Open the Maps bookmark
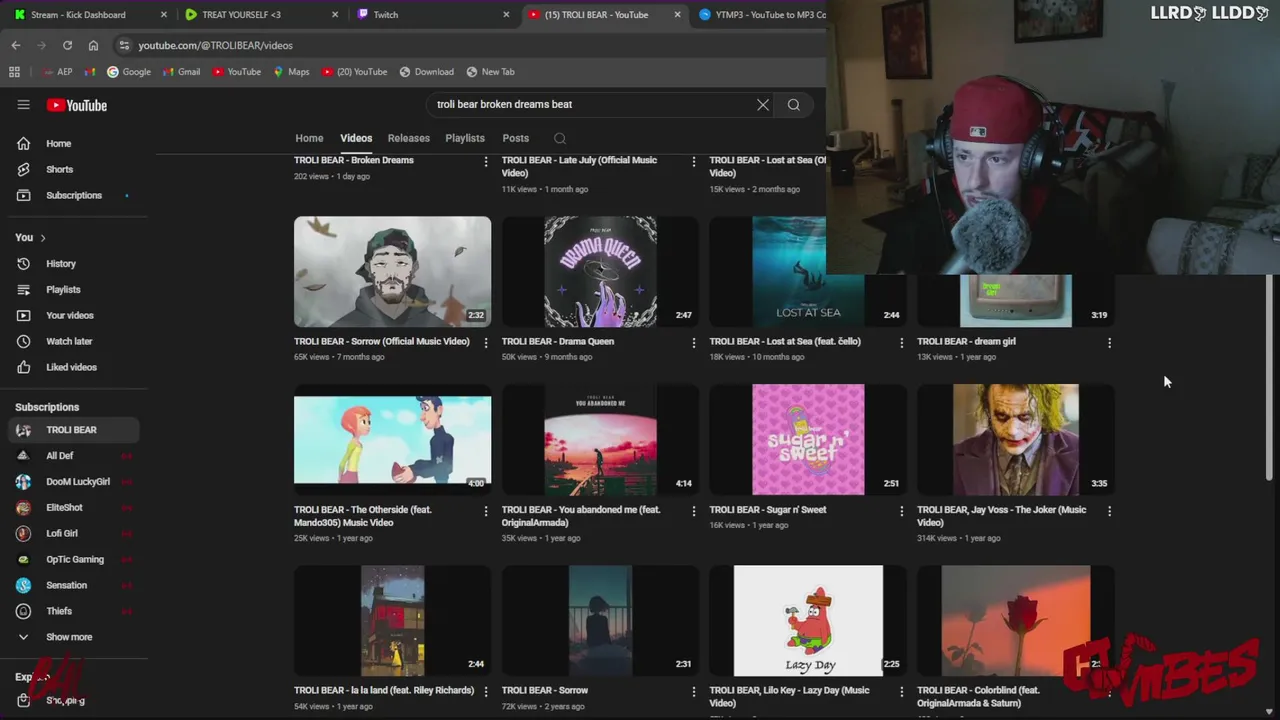 click(x=290, y=72)
